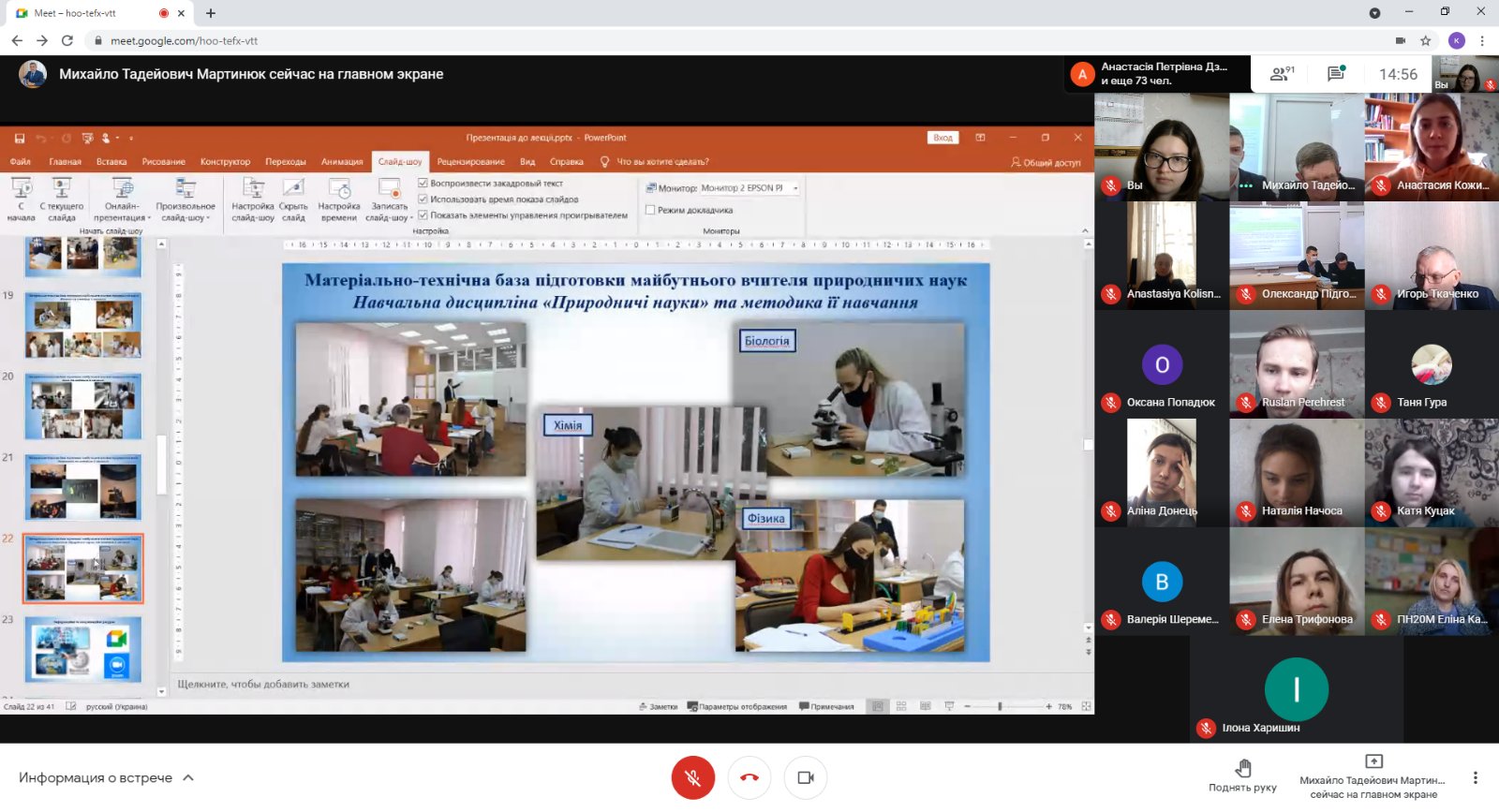This screenshot has width=1499, height=812.
Task: Expand meeting information panel
Action: pos(106,777)
